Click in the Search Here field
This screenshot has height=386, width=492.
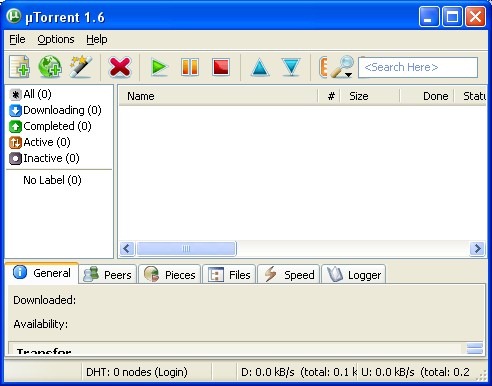tap(418, 67)
